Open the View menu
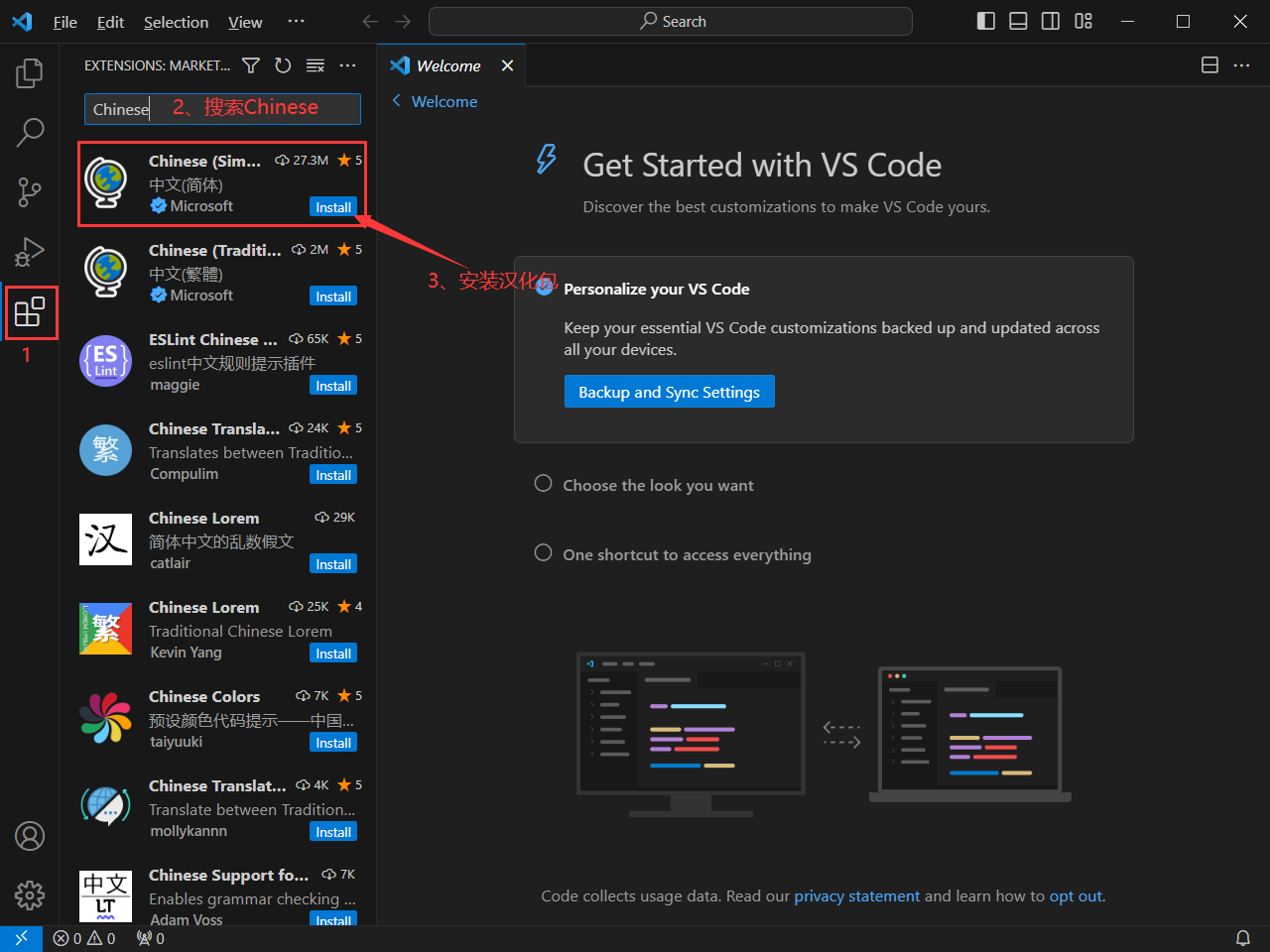The image size is (1270, 952). point(245,22)
